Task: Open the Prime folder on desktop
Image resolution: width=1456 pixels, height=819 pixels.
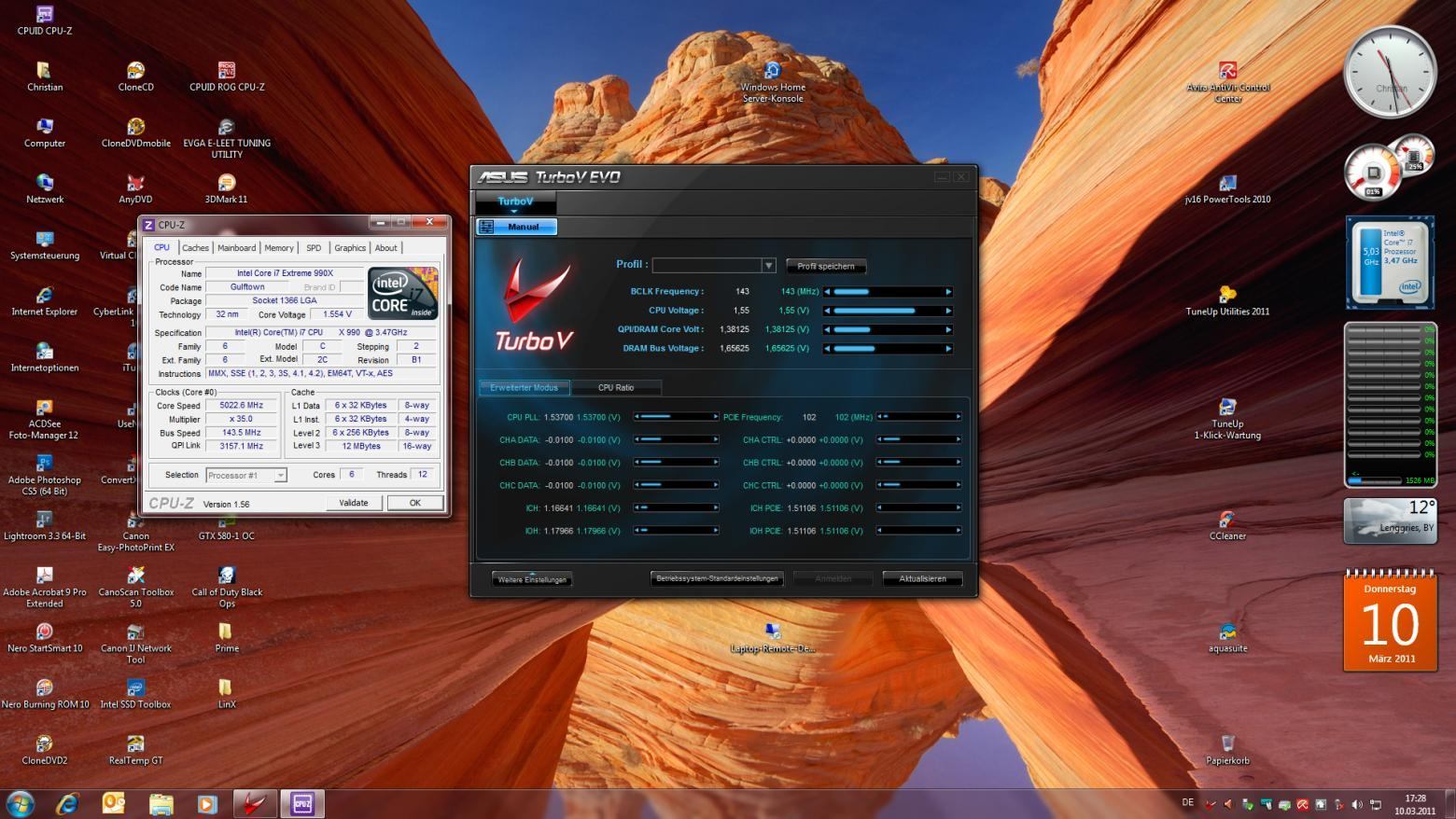Action: (227, 638)
